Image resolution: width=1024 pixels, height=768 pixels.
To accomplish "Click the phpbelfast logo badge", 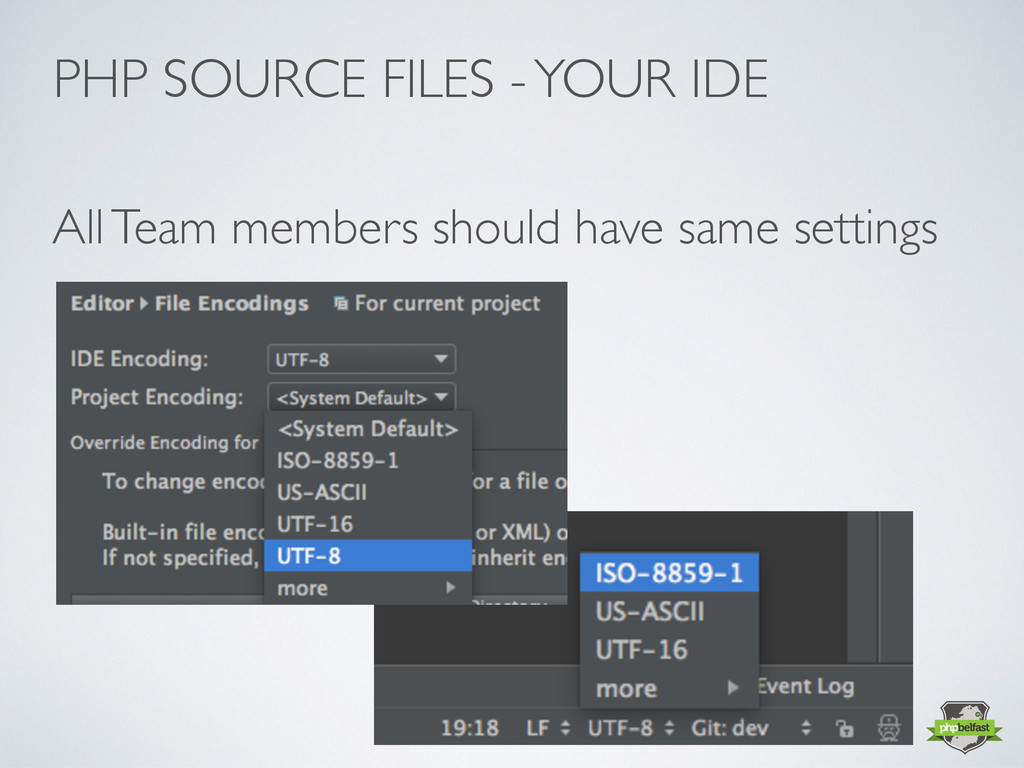I will click(x=964, y=728).
